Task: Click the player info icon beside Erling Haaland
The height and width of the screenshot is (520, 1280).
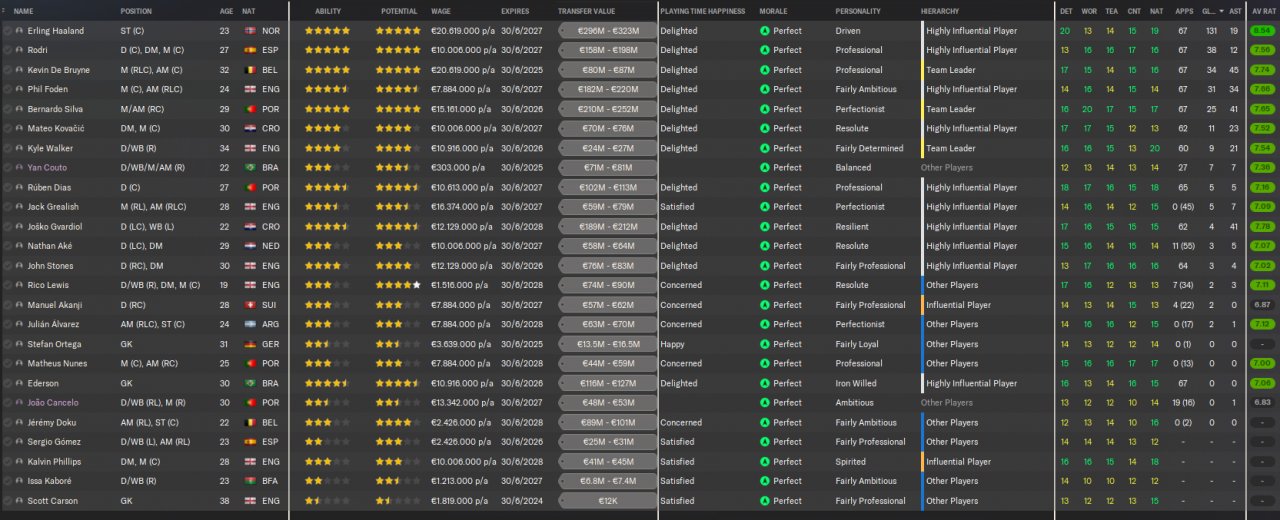Action: point(19,31)
